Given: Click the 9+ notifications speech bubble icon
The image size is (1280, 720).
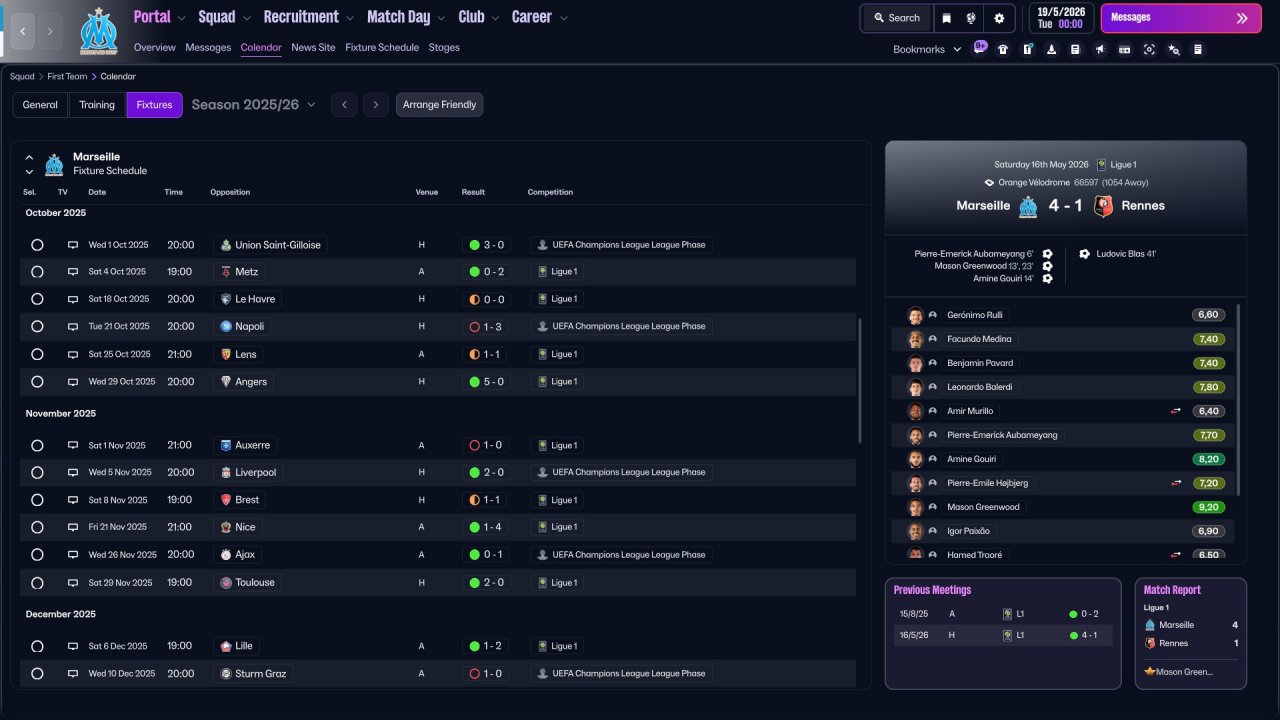Looking at the screenshot, I should tap(980, 48).
